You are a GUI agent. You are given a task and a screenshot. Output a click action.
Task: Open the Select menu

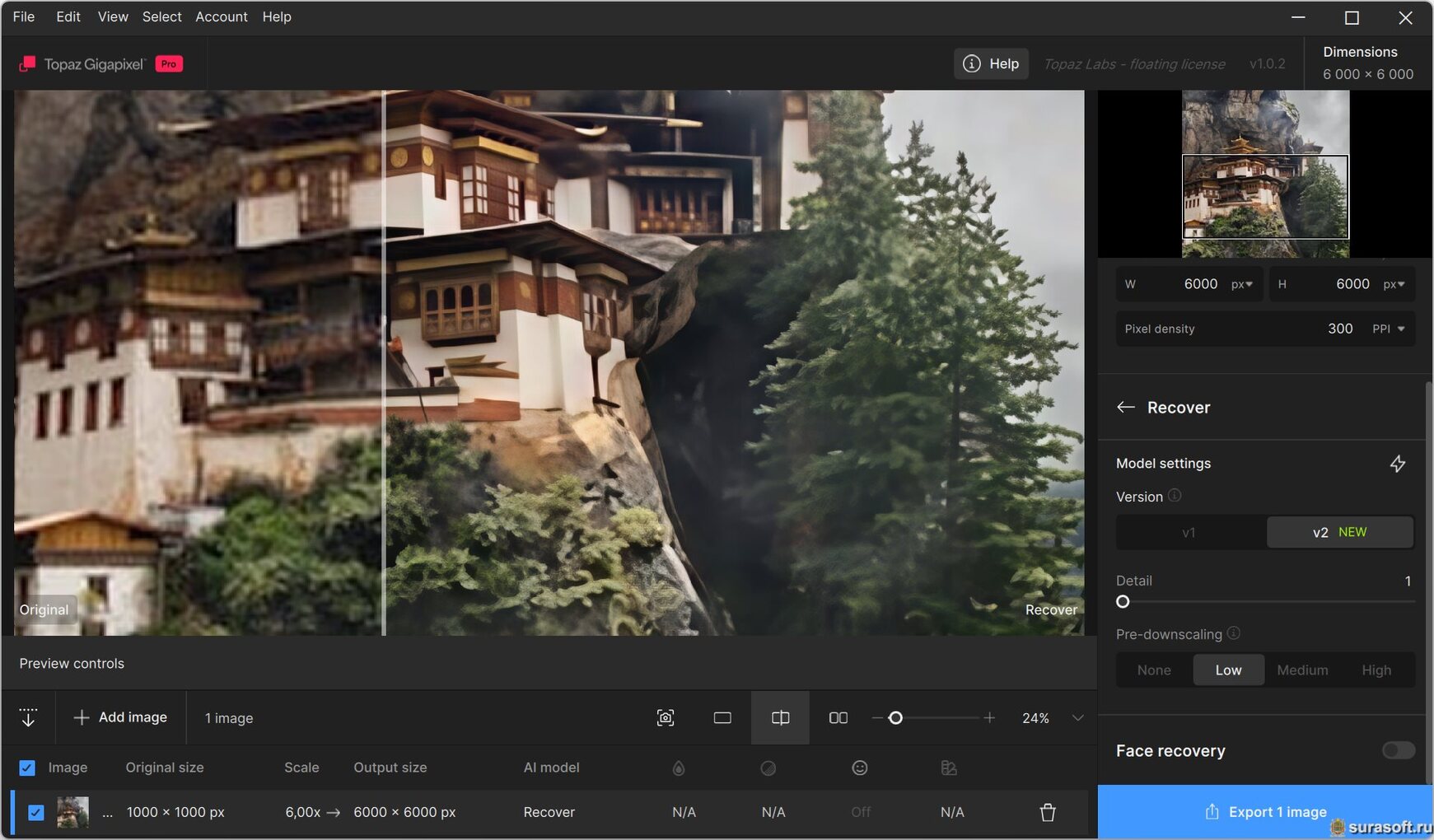[161, 16]
